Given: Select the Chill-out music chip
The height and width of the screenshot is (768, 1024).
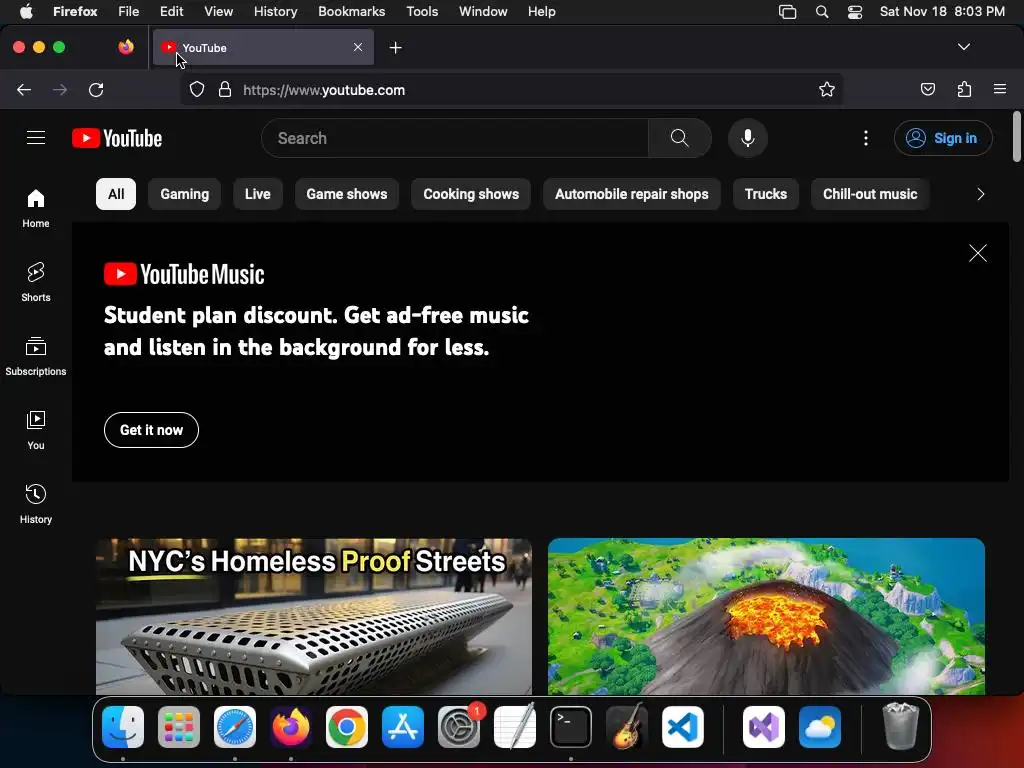Looking at the screenshot, I should [x=870, y=194].
